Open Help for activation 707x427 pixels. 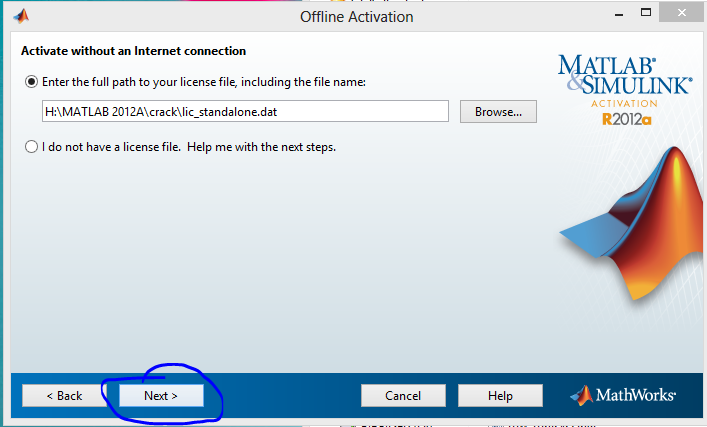coord(500,395)
